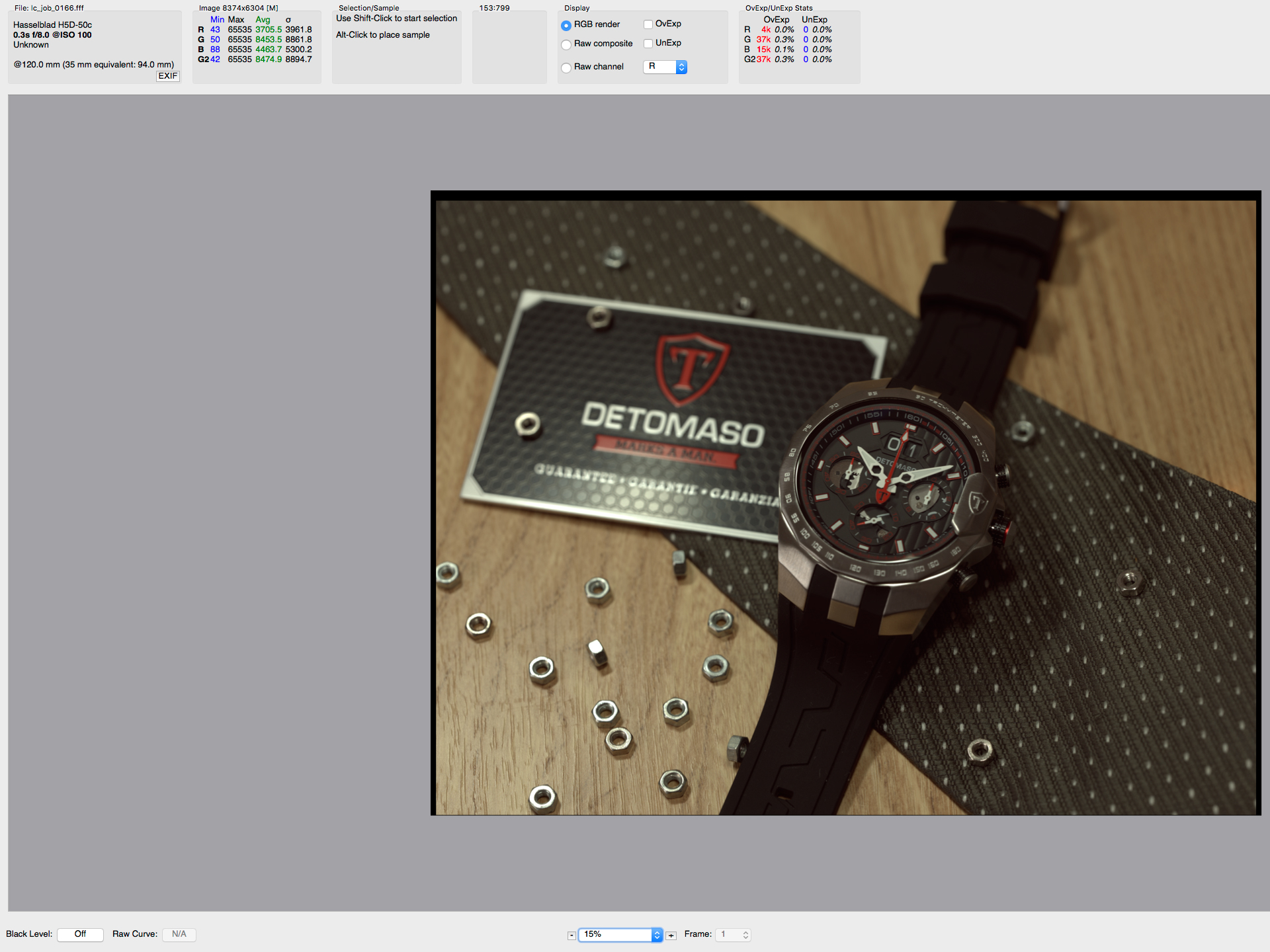
Task: Click the R channel sigma value 3961.8
Action: coord(298,30)
